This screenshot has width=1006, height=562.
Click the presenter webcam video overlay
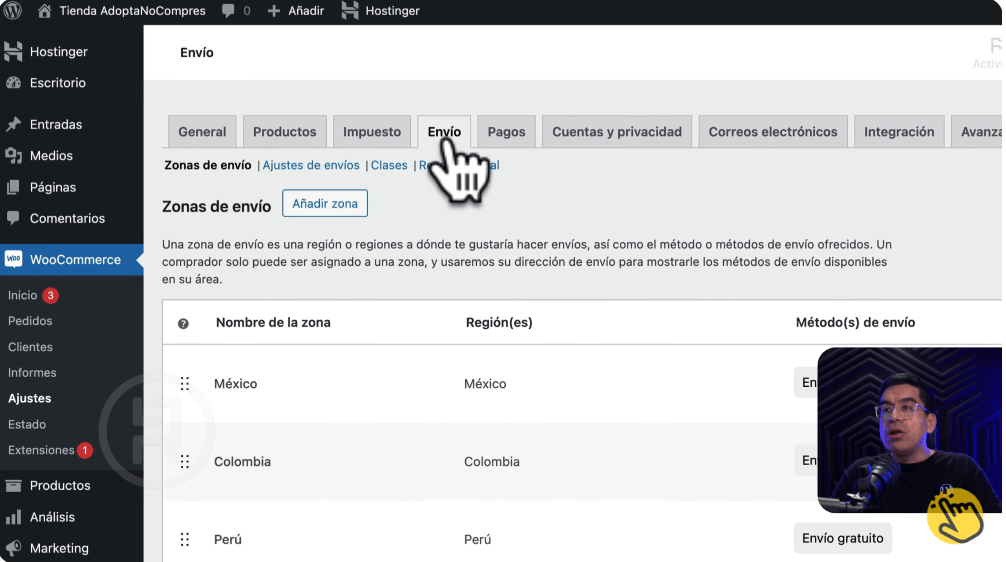pos(910,430)
